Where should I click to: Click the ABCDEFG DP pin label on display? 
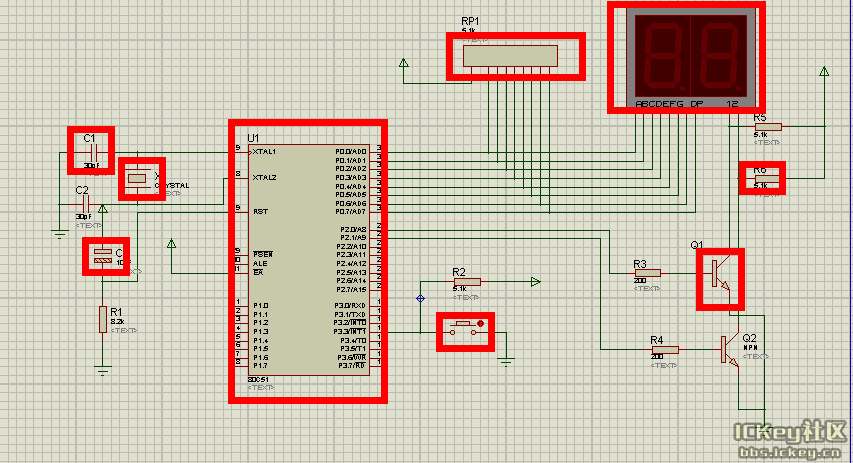pos(670,103)
